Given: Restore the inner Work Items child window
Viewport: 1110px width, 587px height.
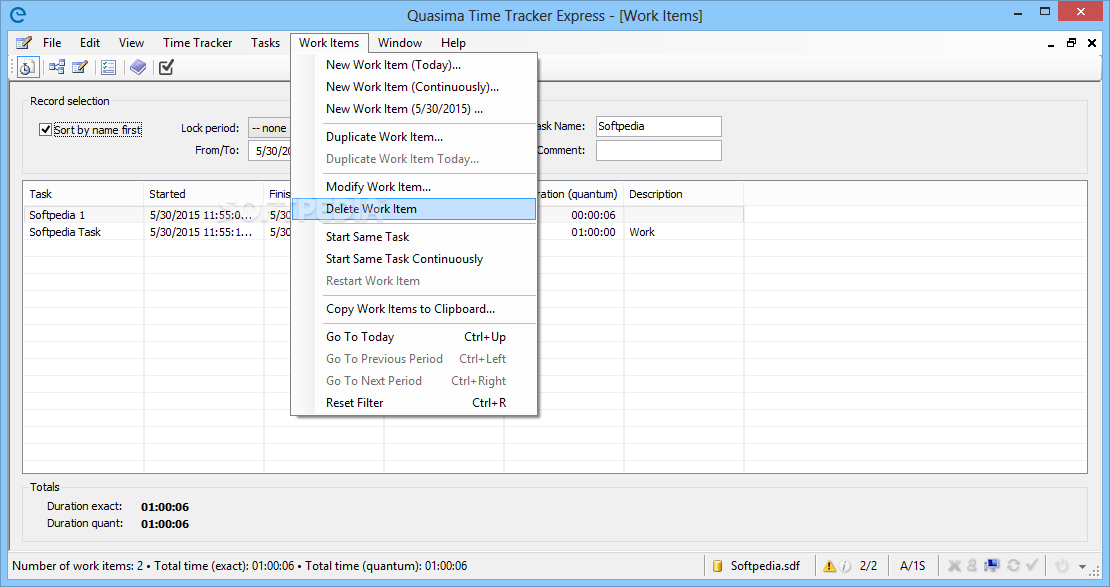Looking at the screenshot, I should (1071, 42).
